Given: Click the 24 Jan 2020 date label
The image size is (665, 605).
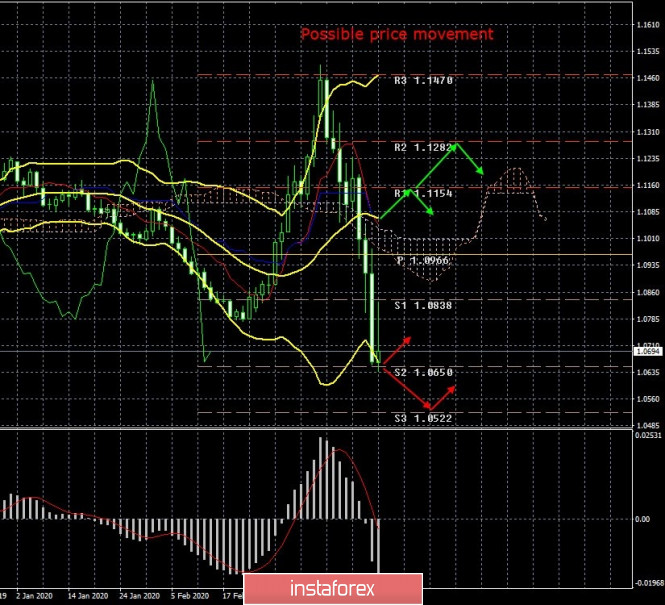Looking at the screenshot, I should tap(139, 596).
